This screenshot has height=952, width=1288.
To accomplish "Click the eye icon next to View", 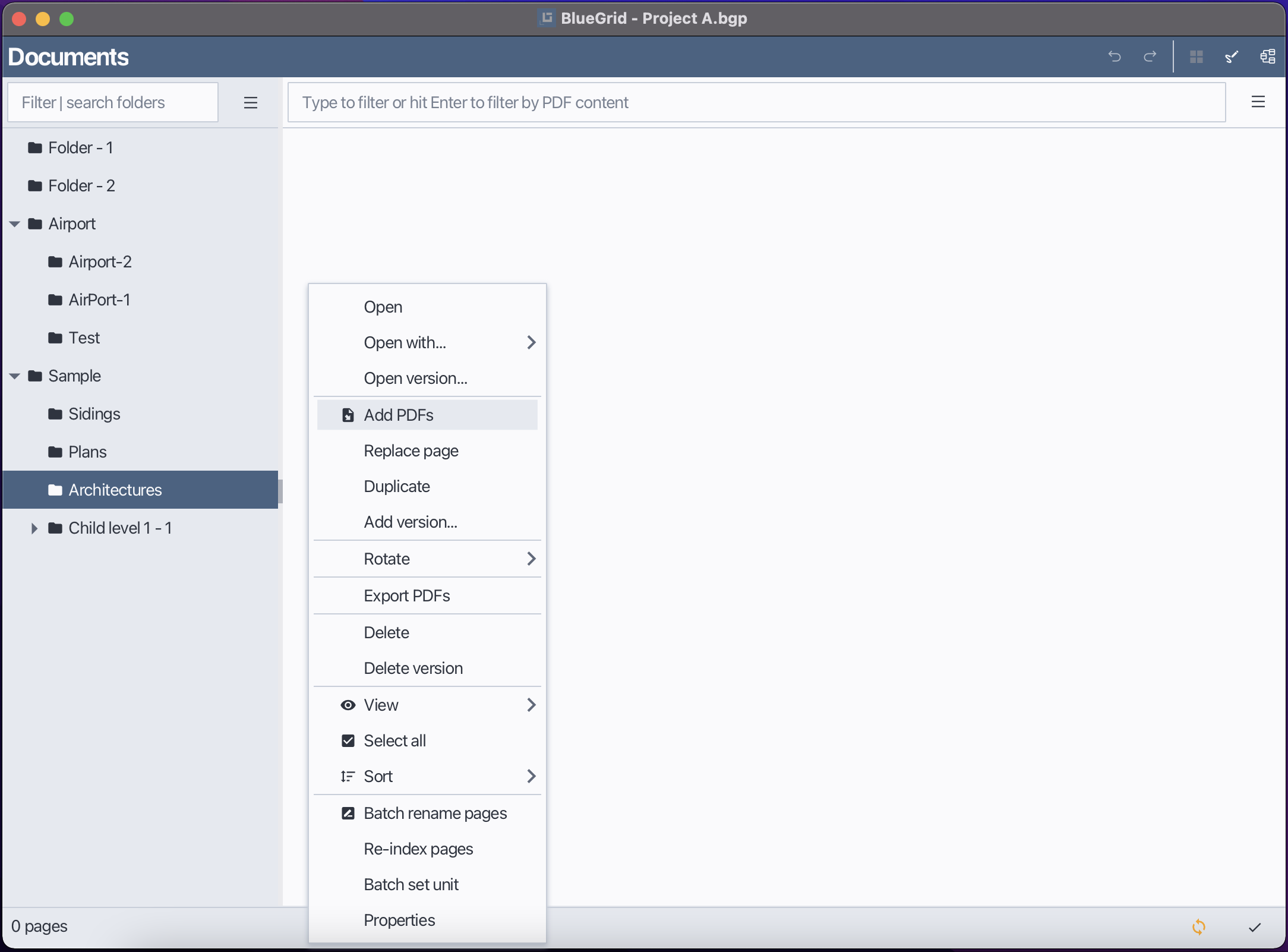I will 348,705.
